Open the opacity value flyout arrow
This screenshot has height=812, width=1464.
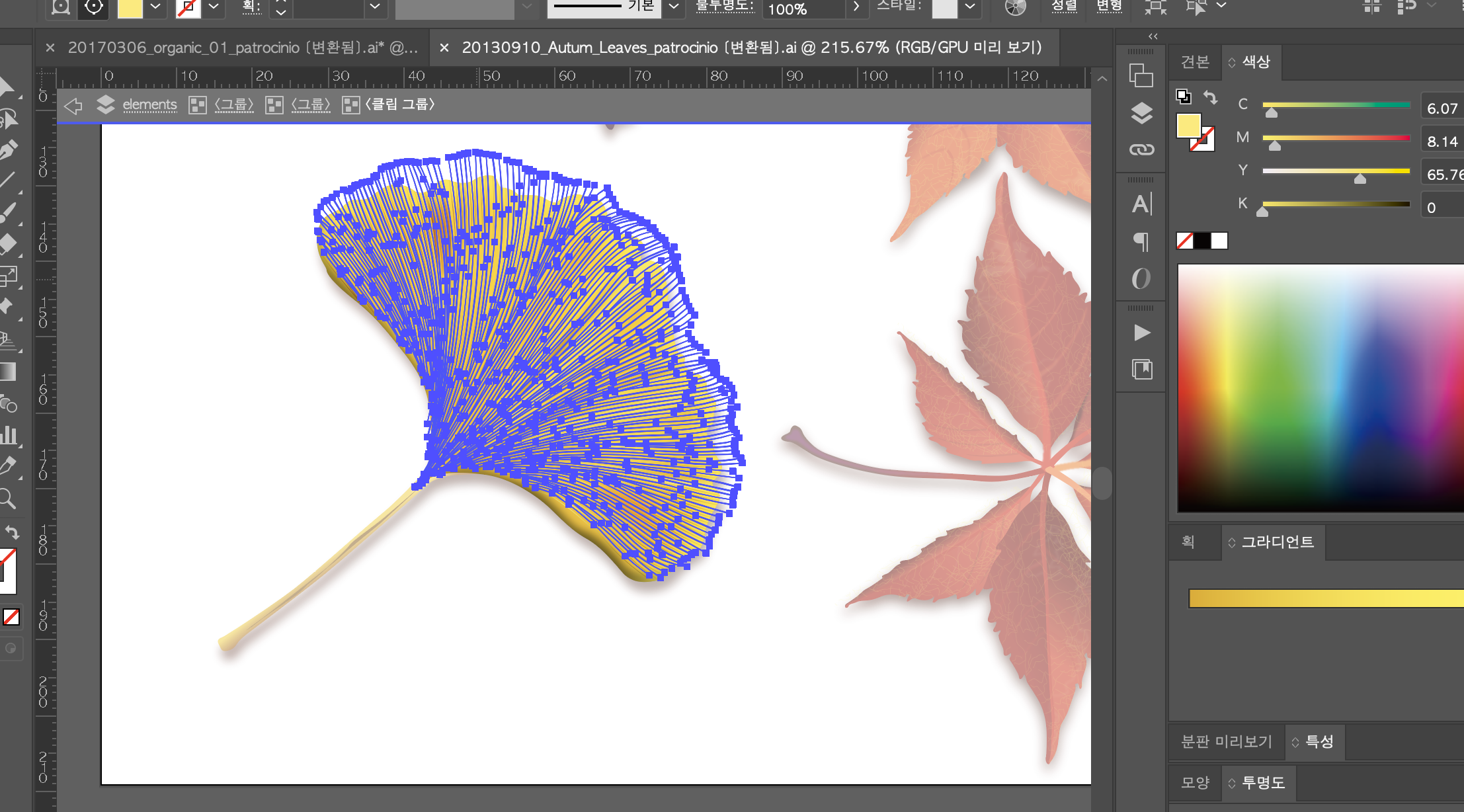click(x=856, y=7)
